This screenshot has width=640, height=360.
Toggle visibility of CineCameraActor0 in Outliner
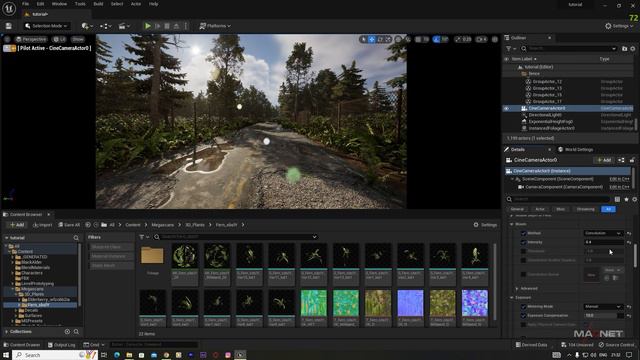(x=507, y=109)
